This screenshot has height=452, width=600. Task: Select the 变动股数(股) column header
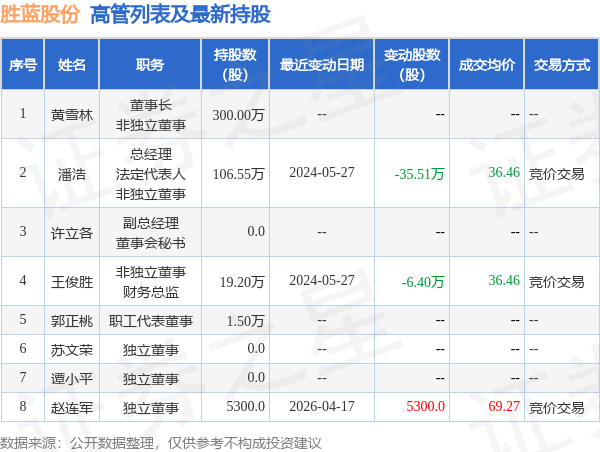pyautogui.click(x=412, y=65)
